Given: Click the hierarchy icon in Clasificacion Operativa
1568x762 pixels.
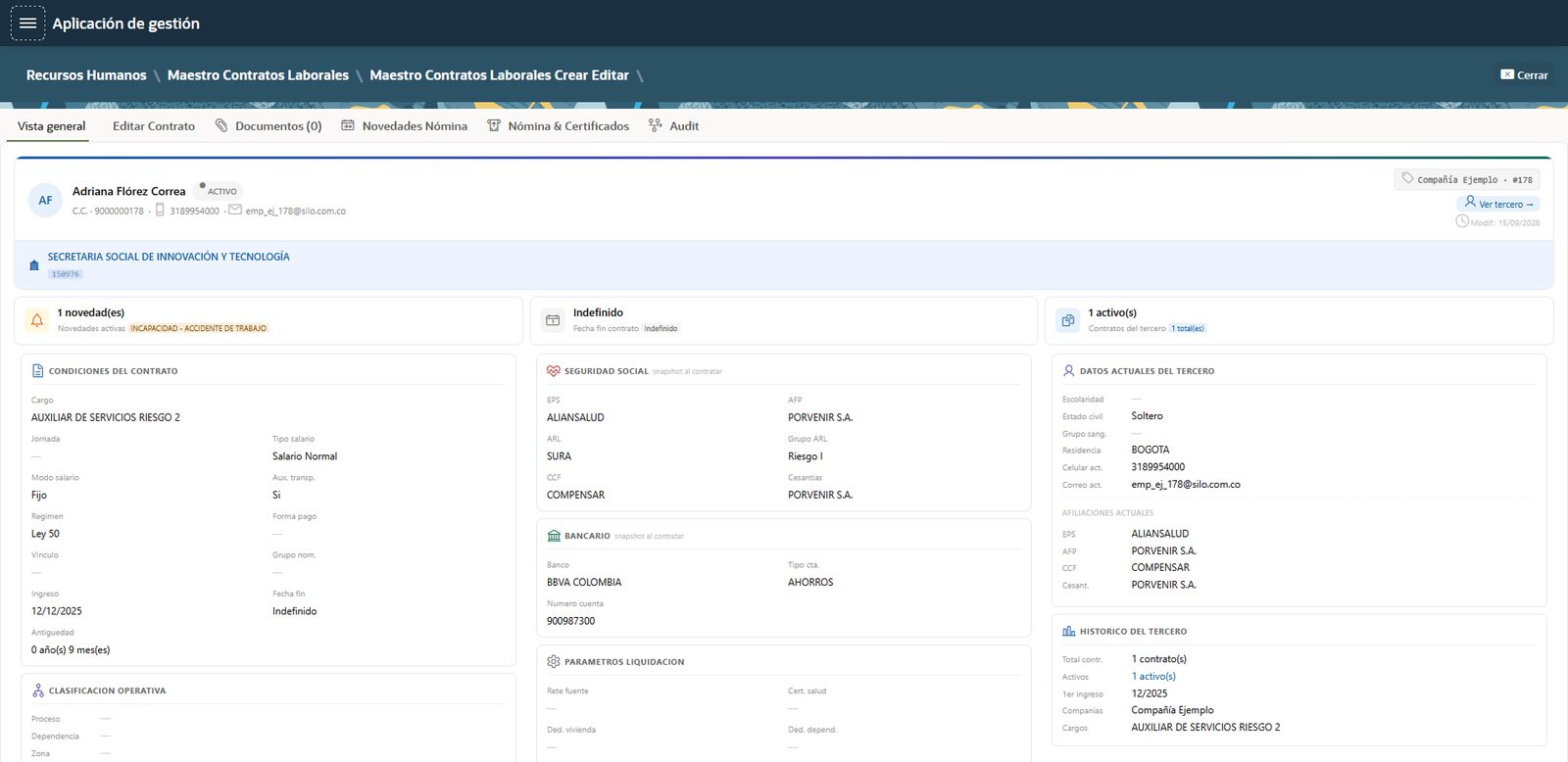Looking at the screenshot, I should point(38,691).
